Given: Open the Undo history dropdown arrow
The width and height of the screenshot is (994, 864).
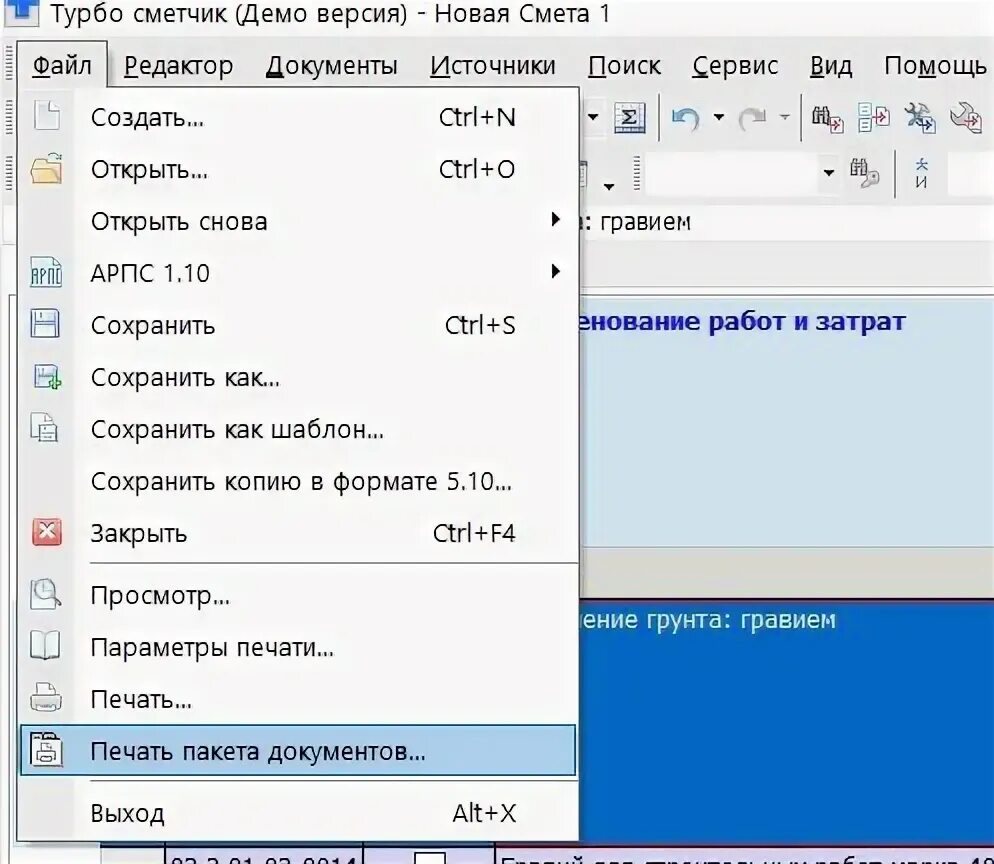Looking at the screenshot, I should click(x=719, y=117).
